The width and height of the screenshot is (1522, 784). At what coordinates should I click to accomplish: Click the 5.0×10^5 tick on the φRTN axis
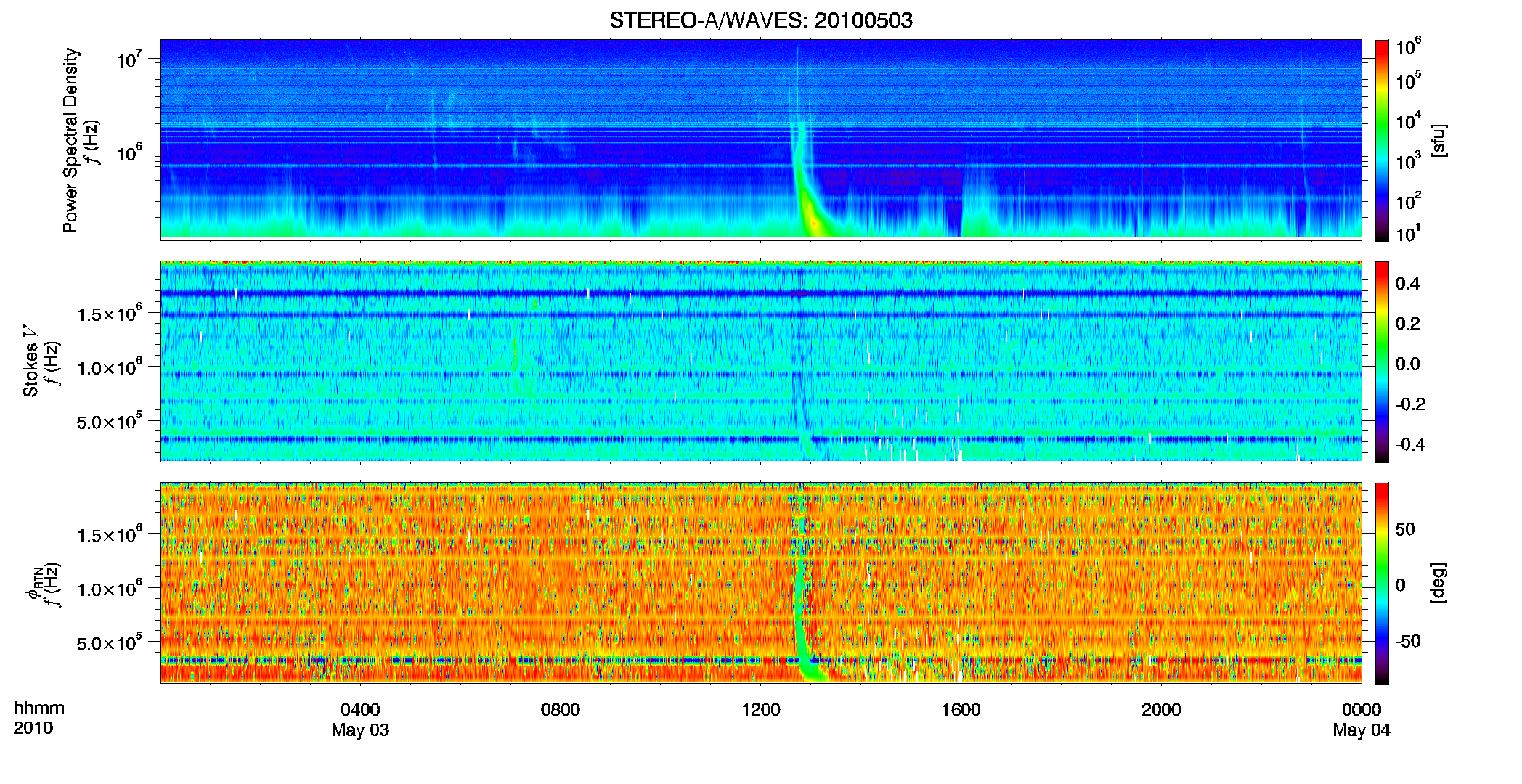point(110,642)
